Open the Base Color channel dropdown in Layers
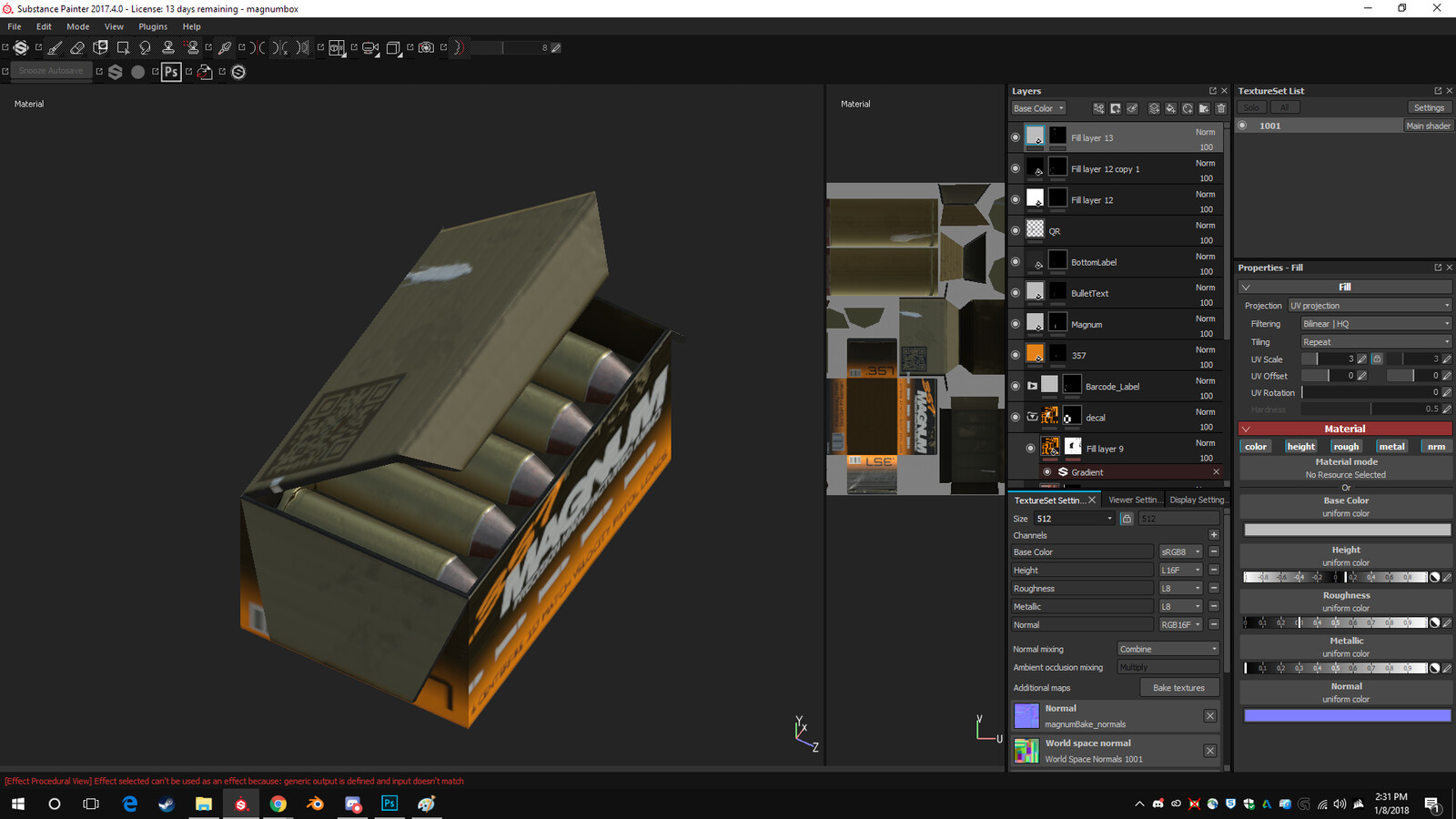Image resolution: width=1456 pixels, height=819 pixels. pyautogui.click(x=1037, y=108)
